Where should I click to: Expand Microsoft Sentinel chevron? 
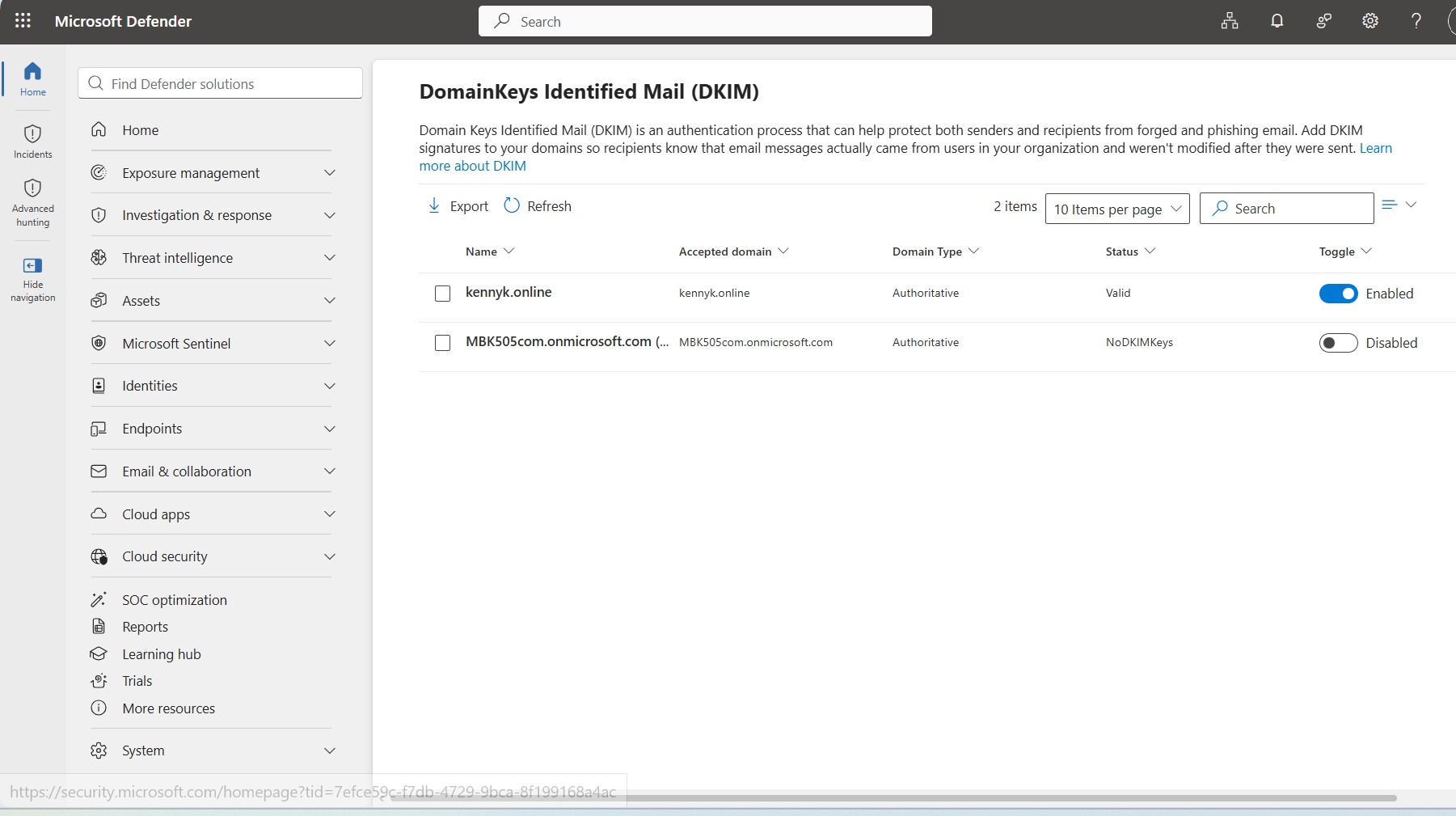coord(329,343)
